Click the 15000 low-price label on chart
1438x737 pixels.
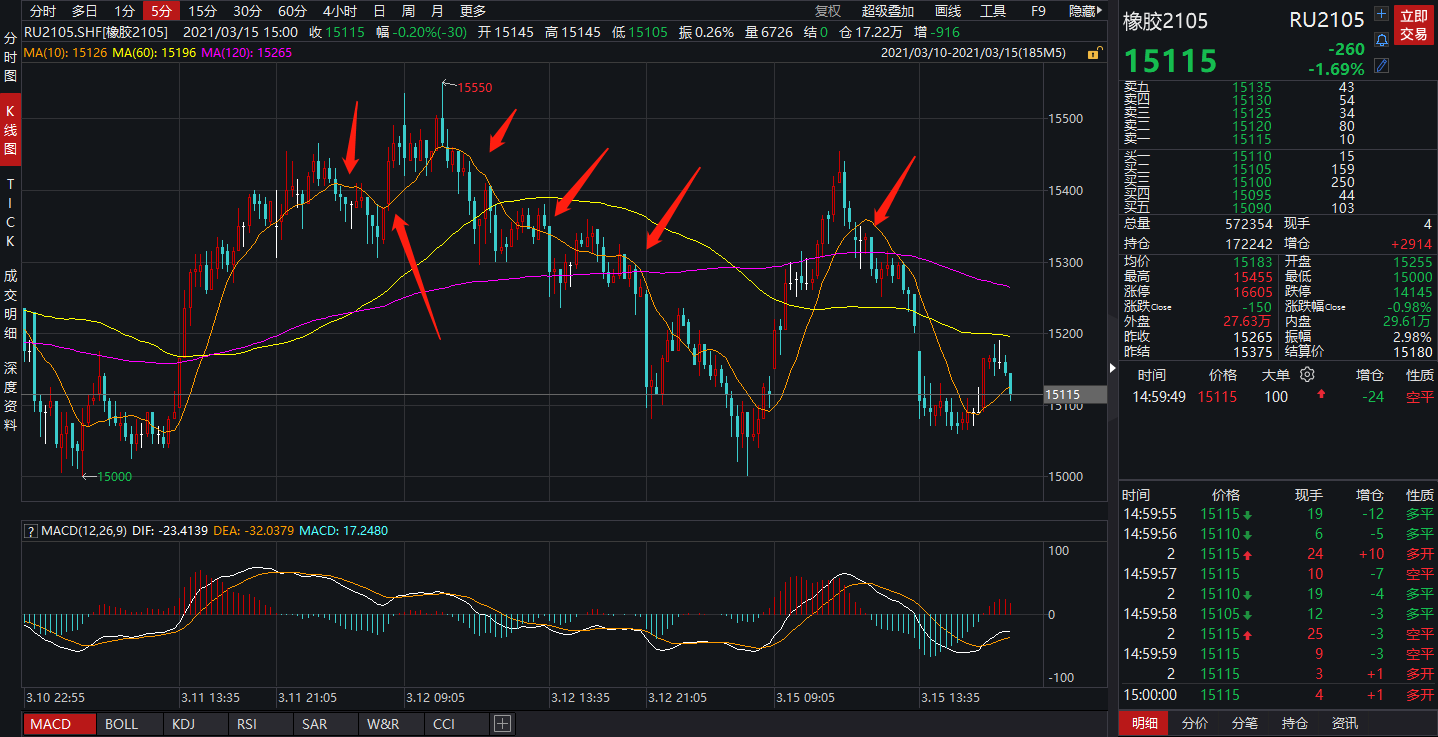pos(115,477)
